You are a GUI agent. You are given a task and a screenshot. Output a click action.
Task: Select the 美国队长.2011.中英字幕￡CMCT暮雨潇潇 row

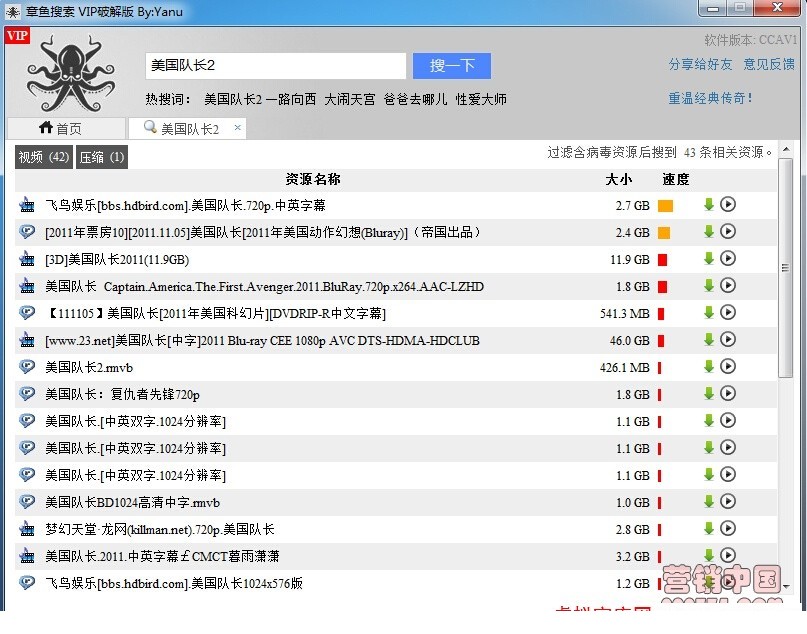396,556
